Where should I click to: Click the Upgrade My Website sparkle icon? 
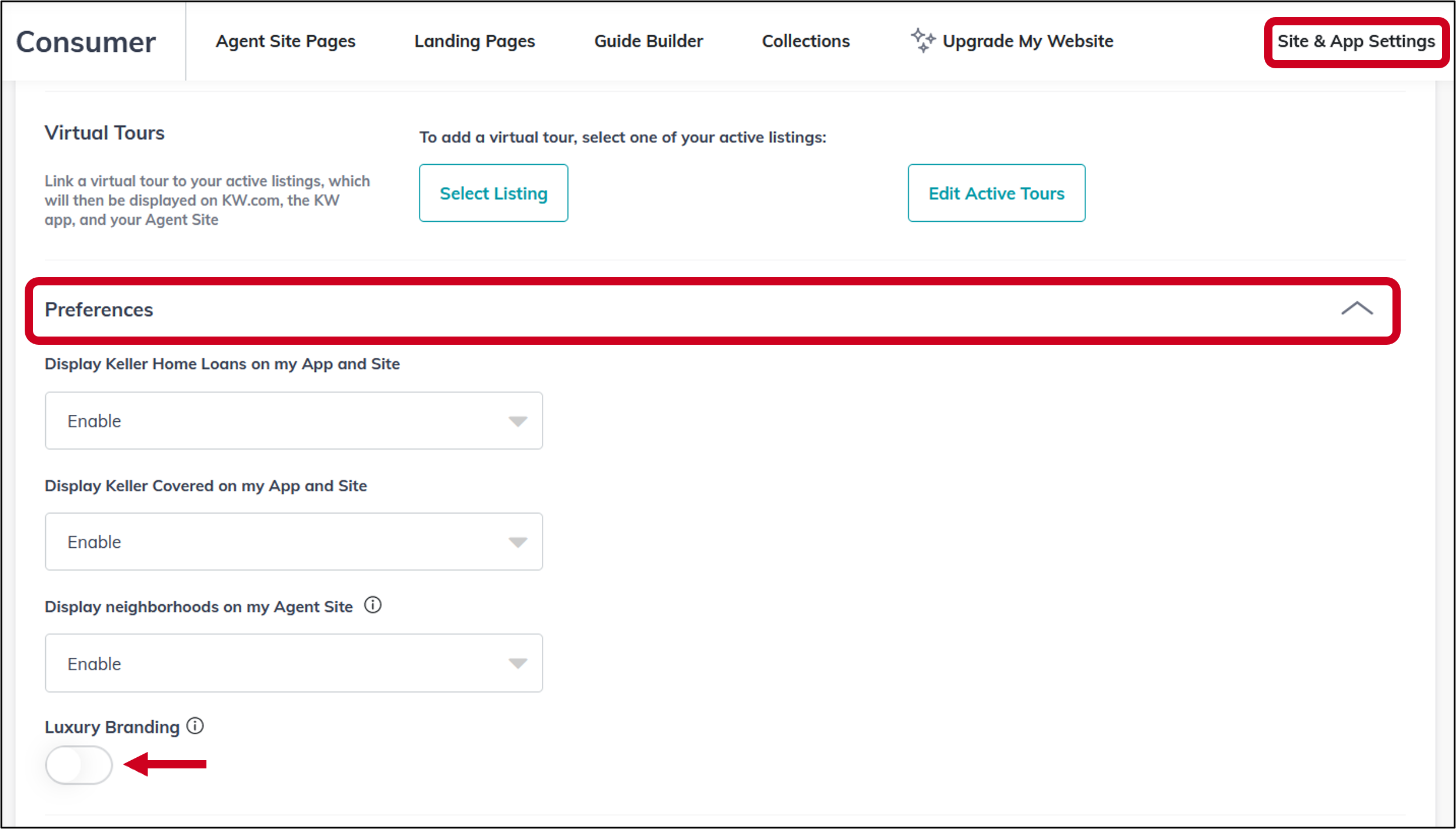(923, 40)
